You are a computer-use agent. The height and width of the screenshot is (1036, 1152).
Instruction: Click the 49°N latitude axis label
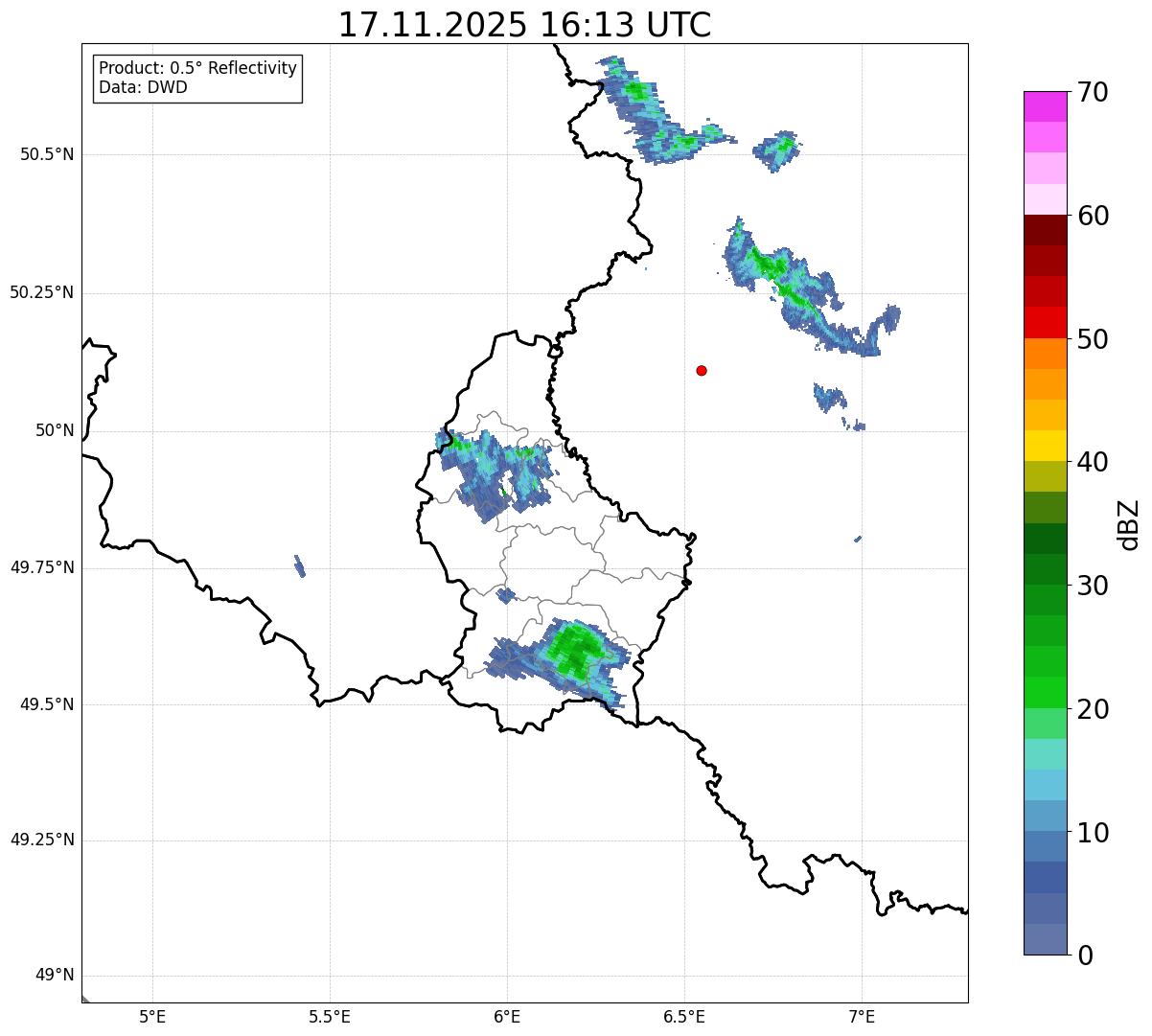[55, 976]
